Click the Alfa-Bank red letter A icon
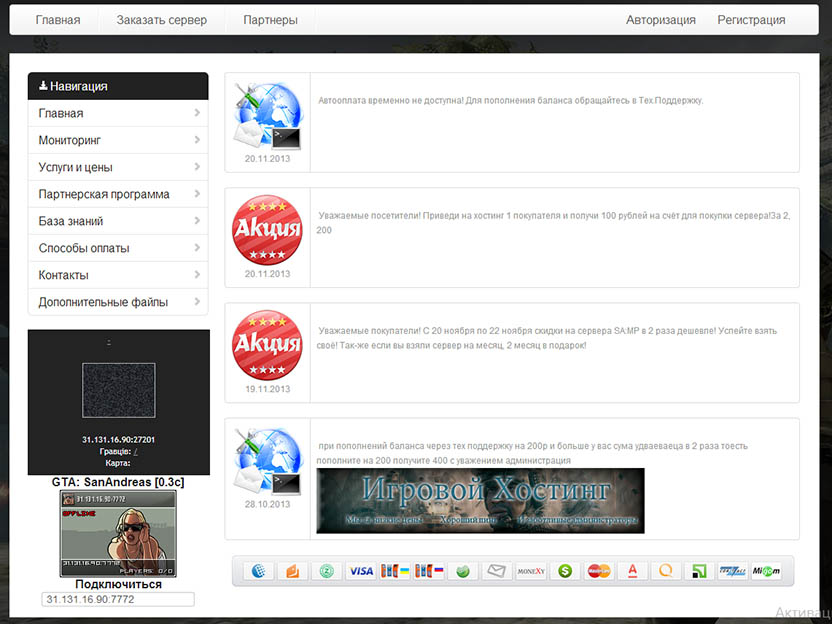The image size is (832, 624). point(631,571)
